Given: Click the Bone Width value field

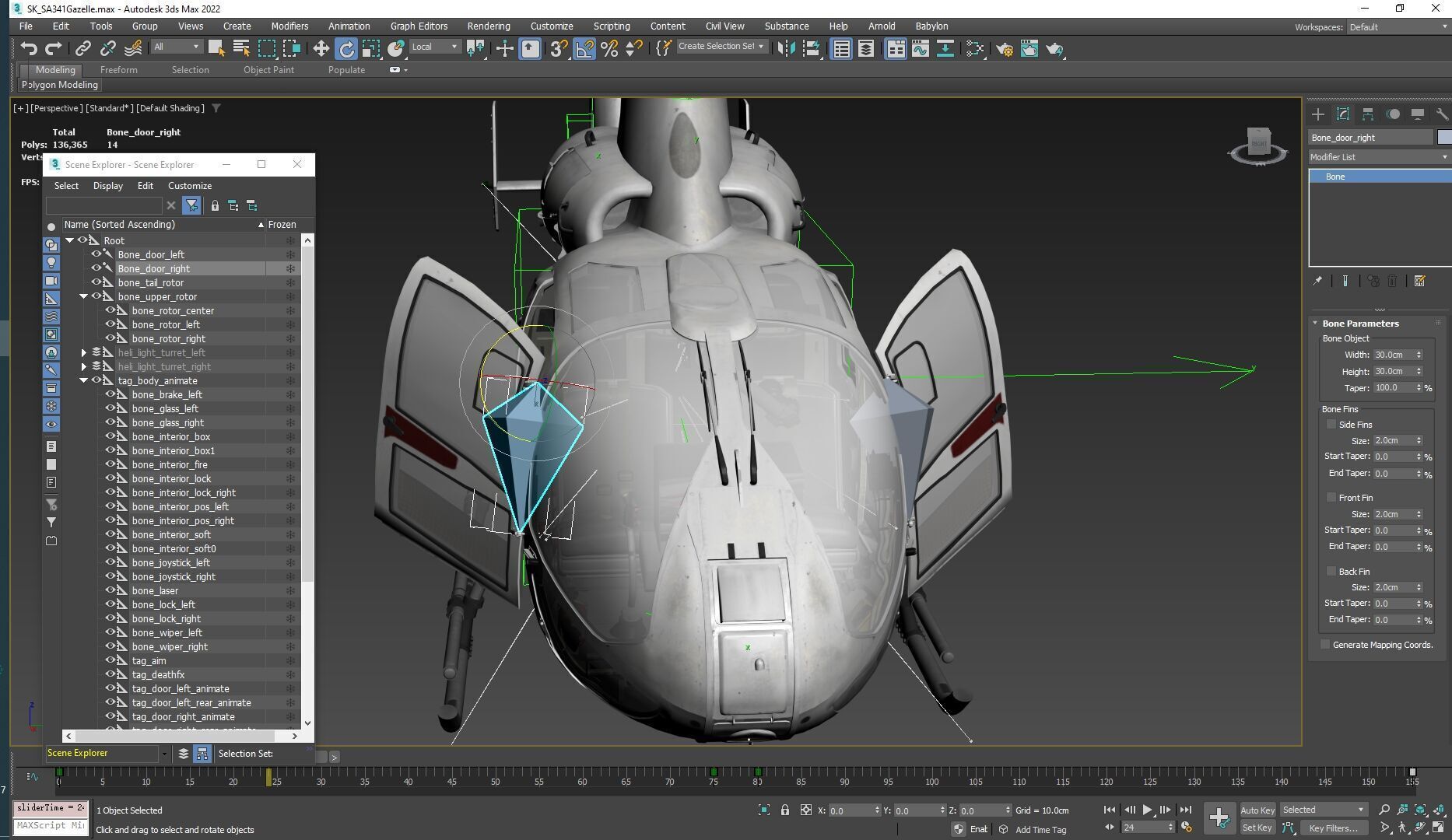Looking at the screenshot, I should coord(1393,355).
